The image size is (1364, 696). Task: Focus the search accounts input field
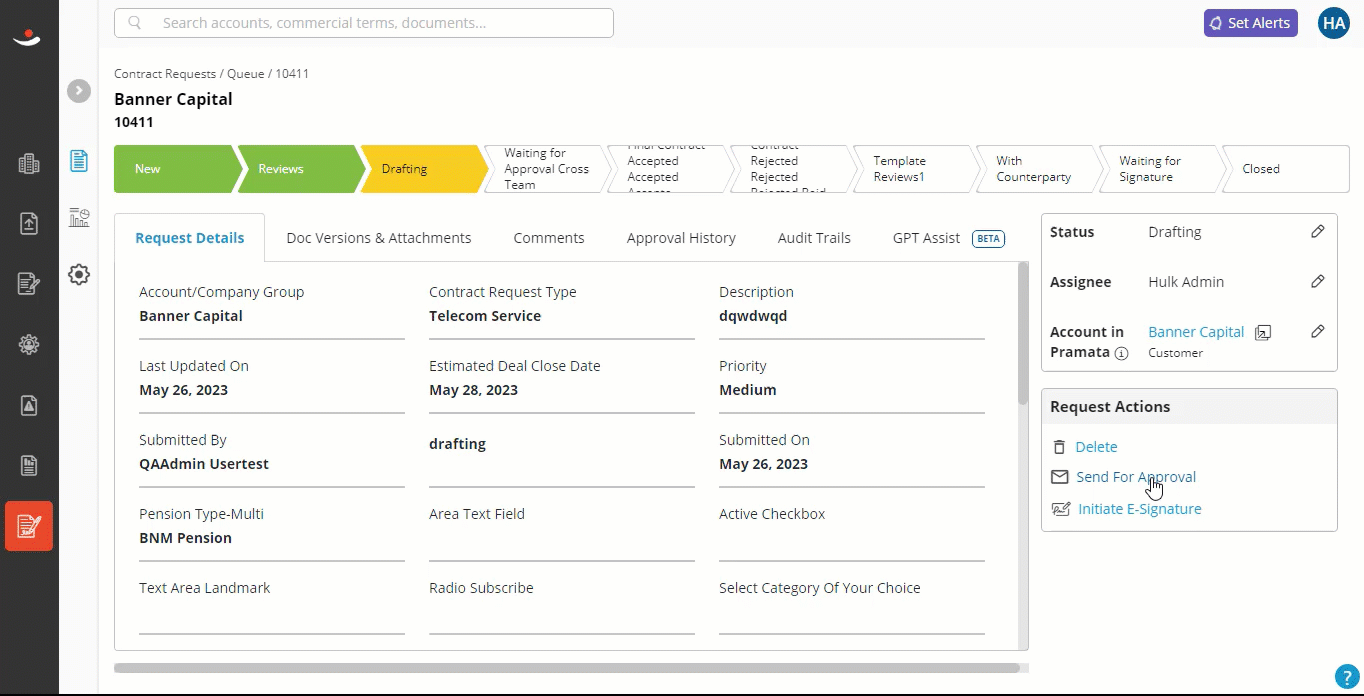[364, 23]
